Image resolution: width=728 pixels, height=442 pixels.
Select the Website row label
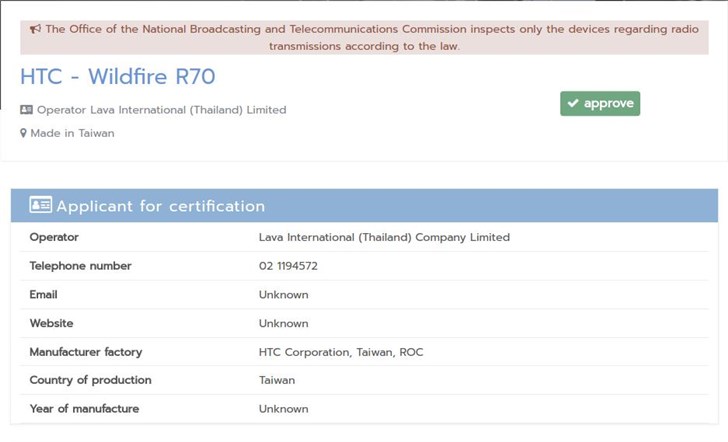click(52, 324)
